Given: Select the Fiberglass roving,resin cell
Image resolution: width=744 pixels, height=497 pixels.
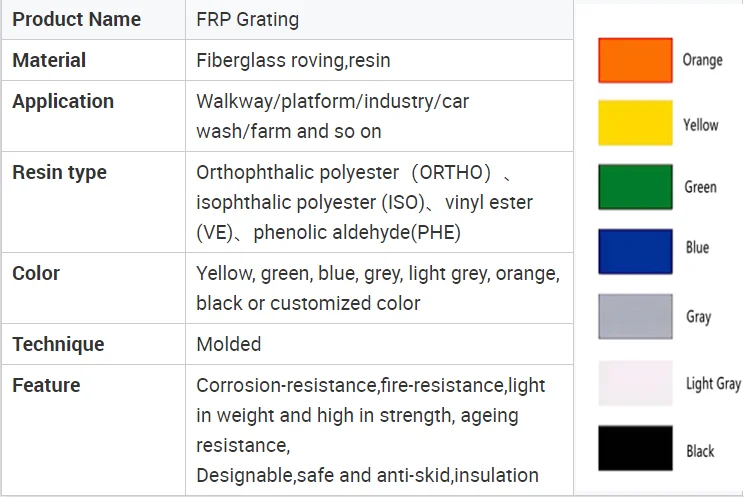Looking at the screenshot, I should (293, 60).
